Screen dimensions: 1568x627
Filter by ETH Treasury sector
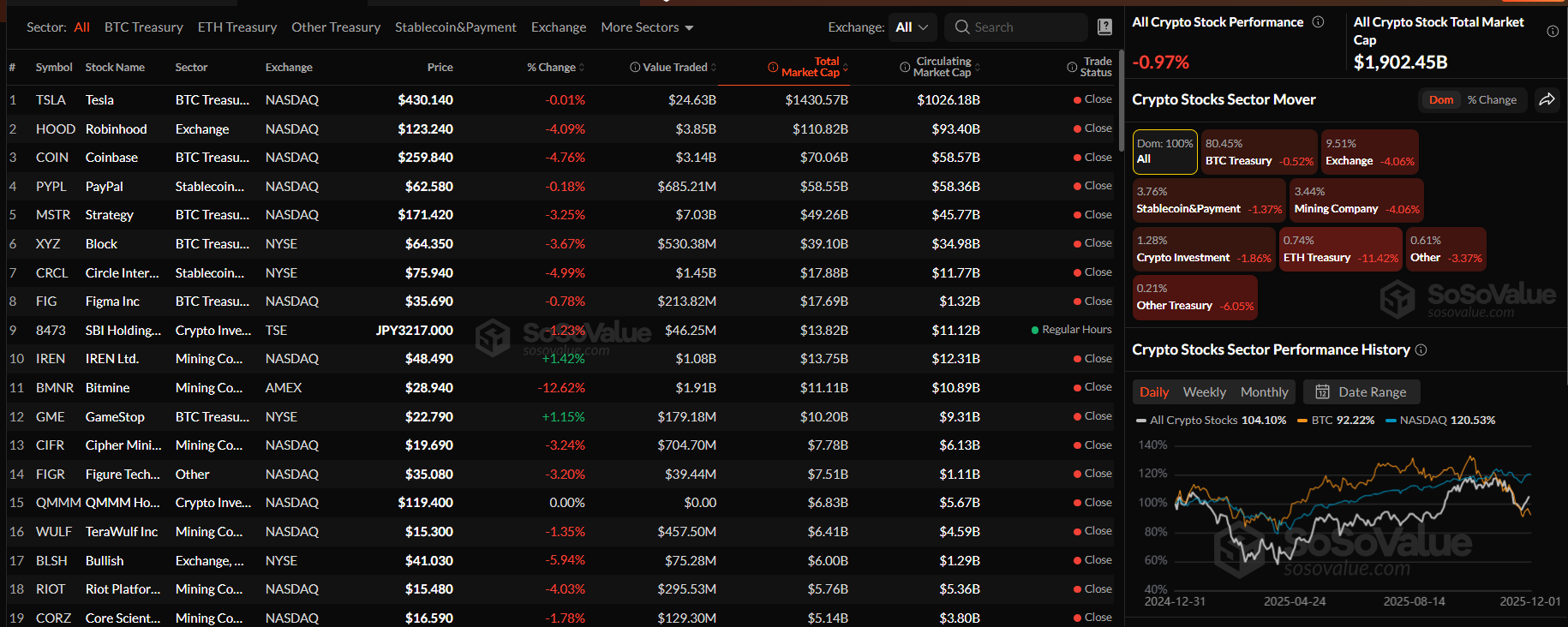(237, 27)
